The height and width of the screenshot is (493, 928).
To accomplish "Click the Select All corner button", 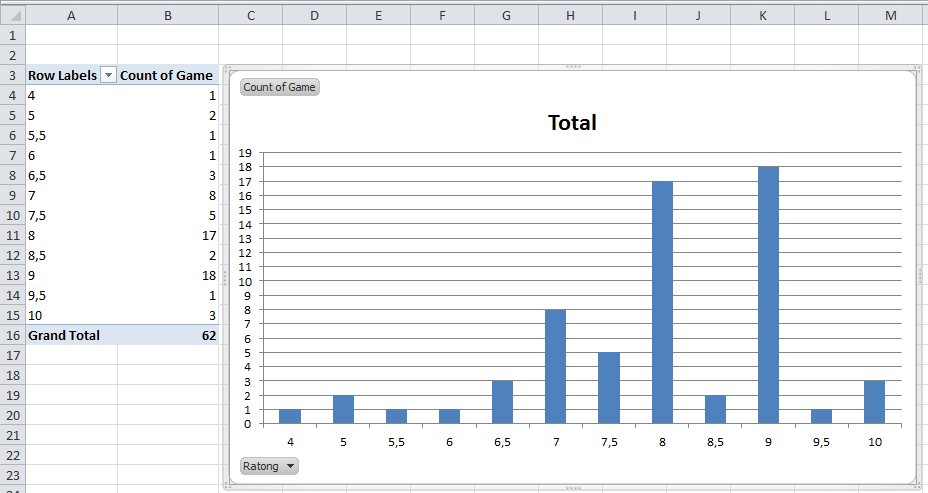I will 12,15.
